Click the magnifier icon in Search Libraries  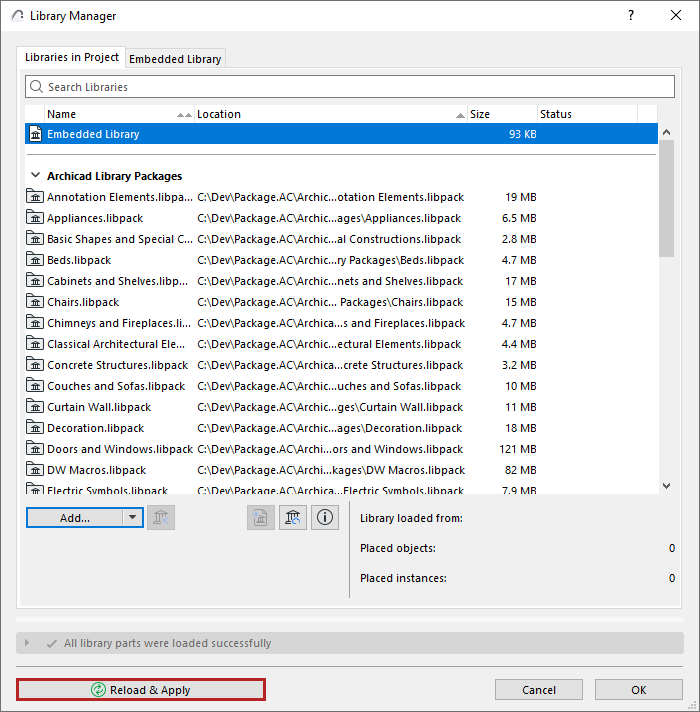pyautogui.click(x=36, y=86)
